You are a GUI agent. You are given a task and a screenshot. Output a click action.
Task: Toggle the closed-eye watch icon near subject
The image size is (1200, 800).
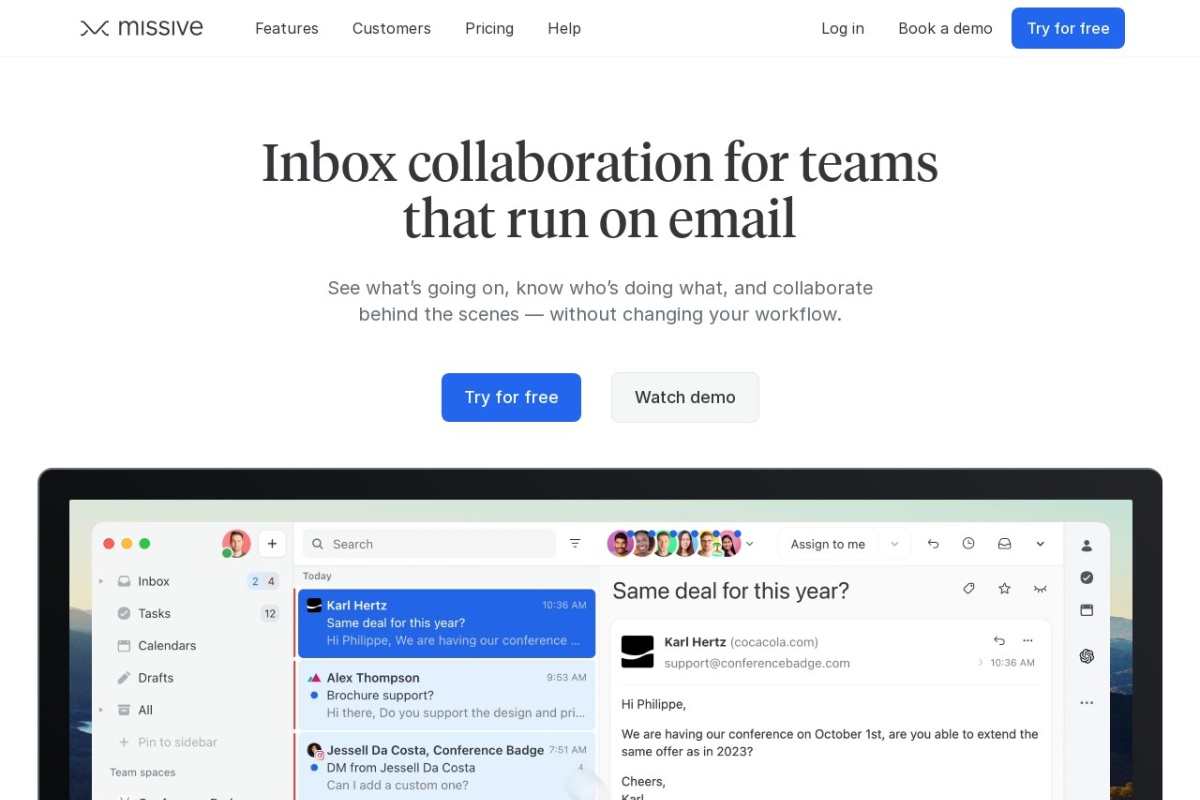1040,589
